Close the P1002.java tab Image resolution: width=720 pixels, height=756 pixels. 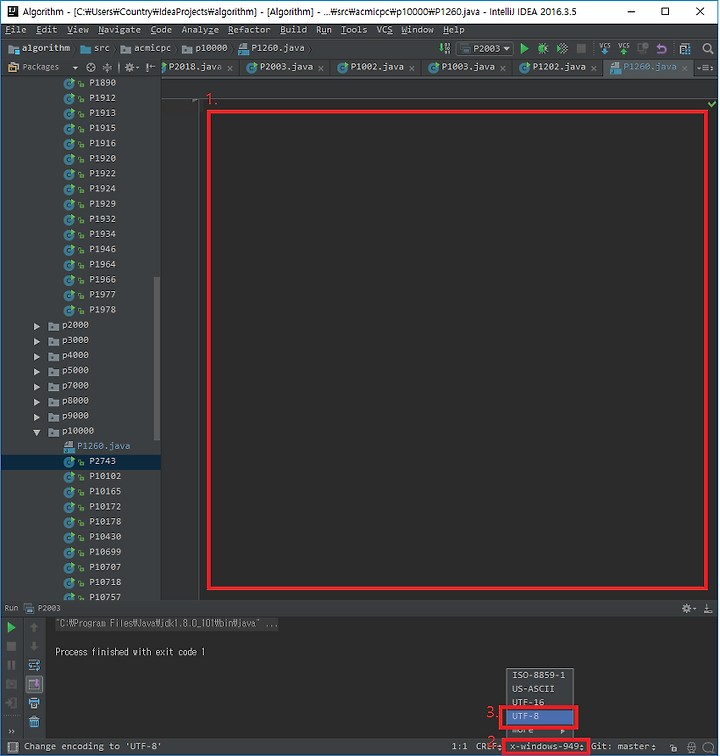pos(412,68)
